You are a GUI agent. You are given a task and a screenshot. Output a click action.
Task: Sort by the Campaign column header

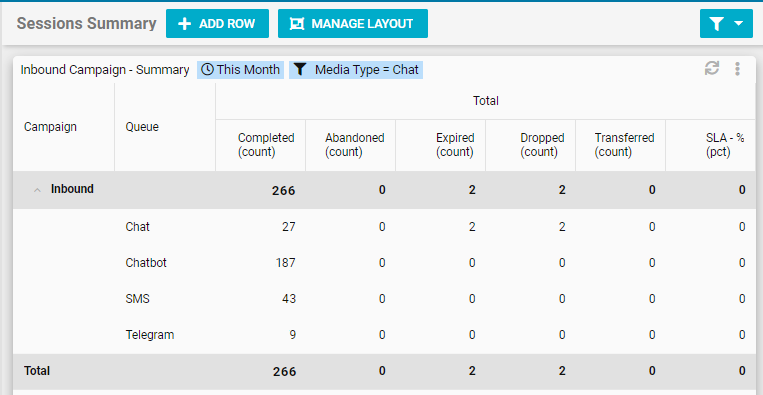[50, 127]
